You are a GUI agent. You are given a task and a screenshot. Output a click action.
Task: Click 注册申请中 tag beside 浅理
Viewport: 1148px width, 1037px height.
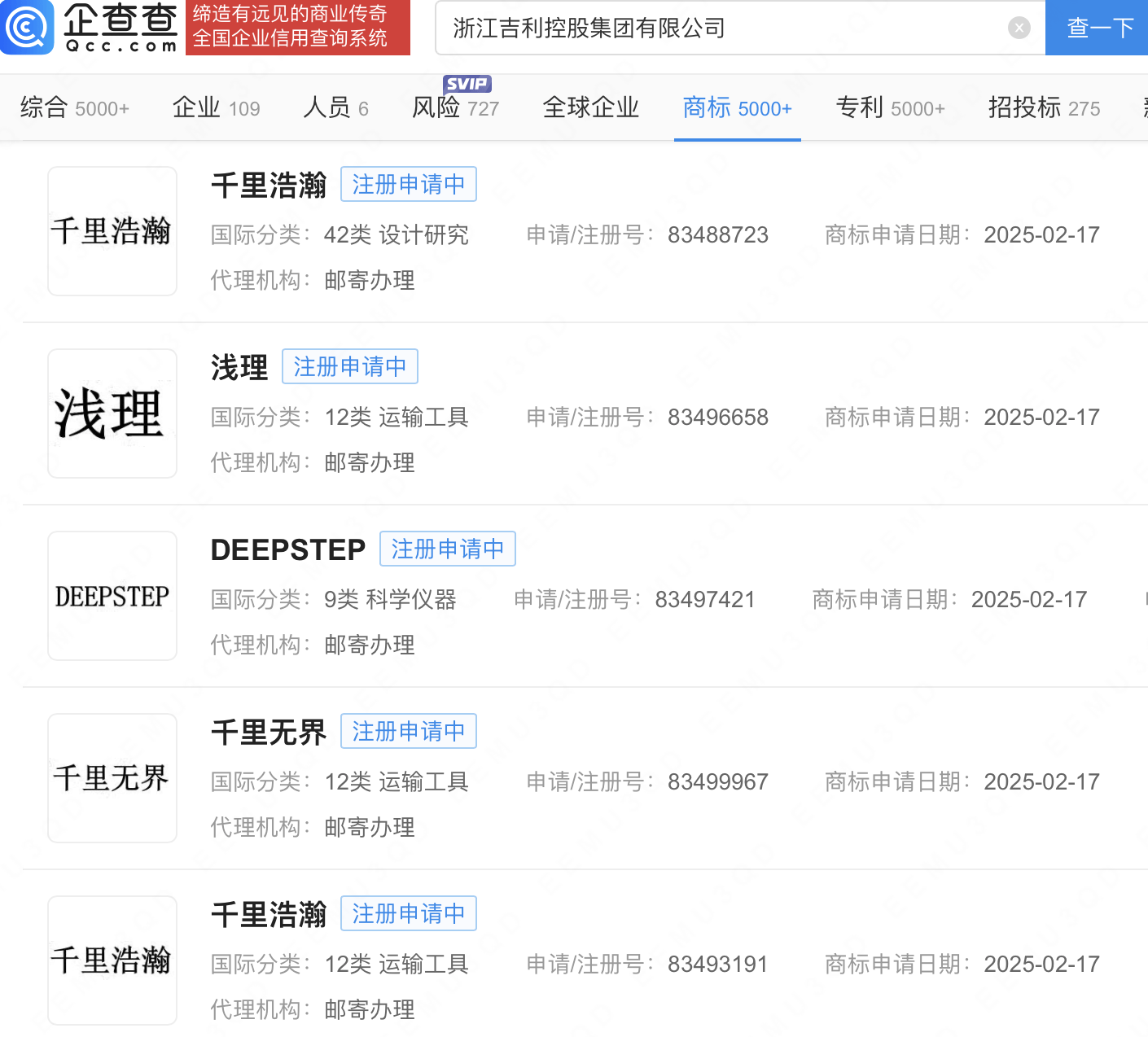click(350, 366)
